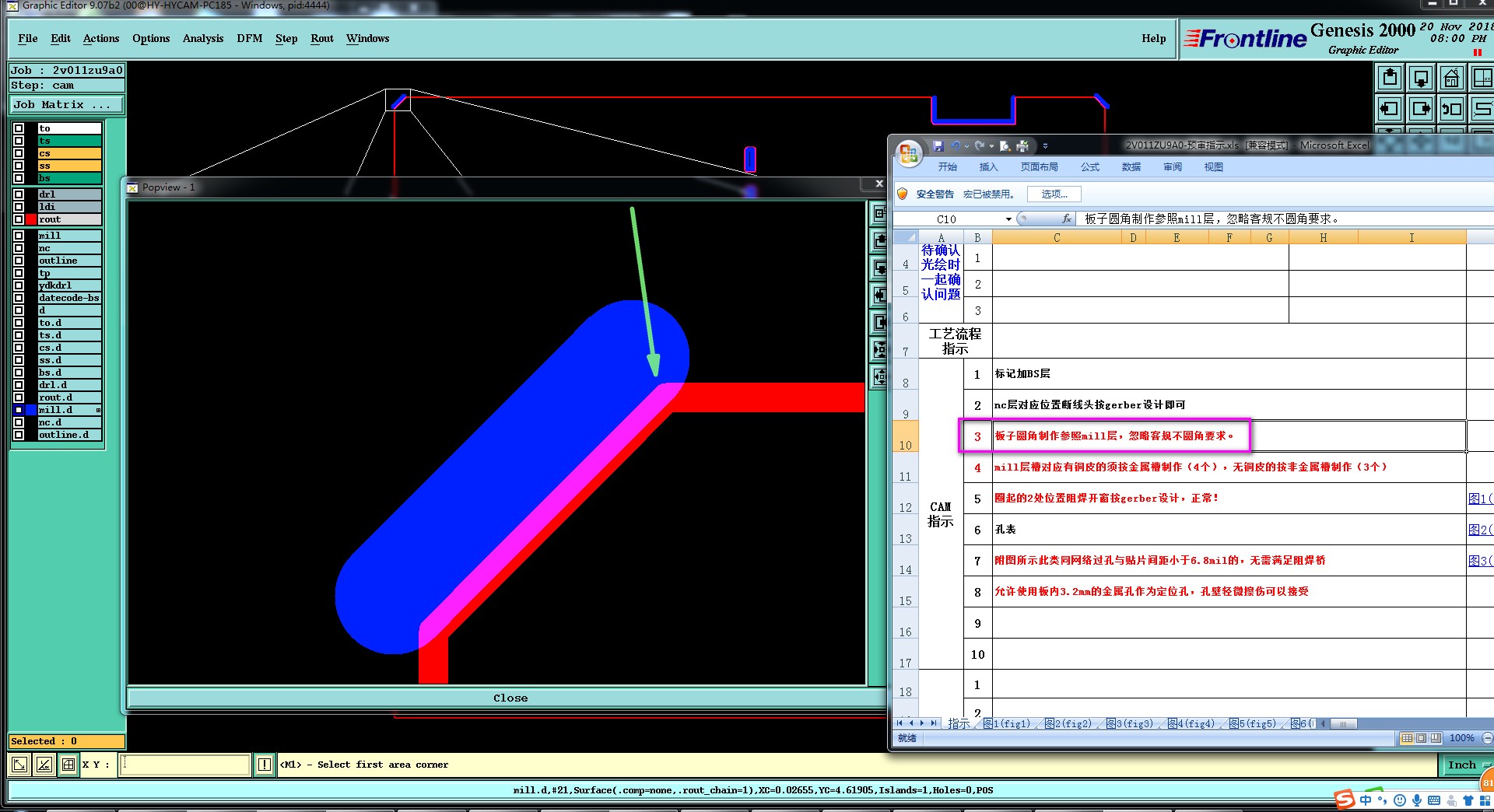Switch to the 页面布局 ribbon tab
This screenshot has height=812, width=1494.
click(1039, 167)
